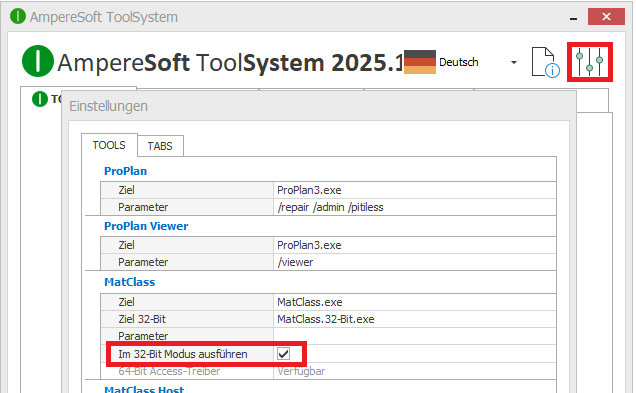The width and height of the screenshot is (636, 393).
Task: Click the Verfügbar status value
Action: (301, 371)
